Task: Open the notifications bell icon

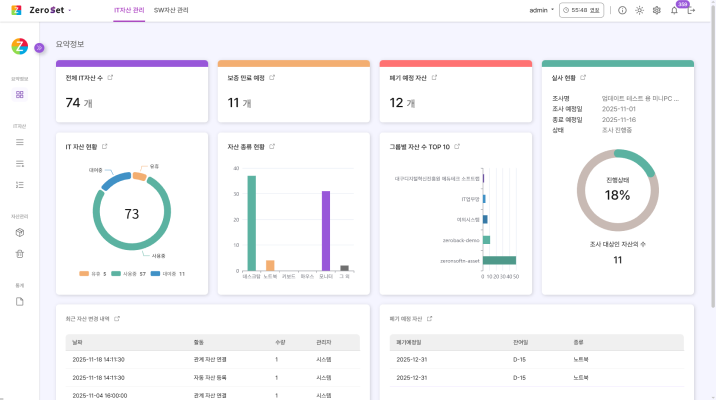Action: click(x=673, y=10)
